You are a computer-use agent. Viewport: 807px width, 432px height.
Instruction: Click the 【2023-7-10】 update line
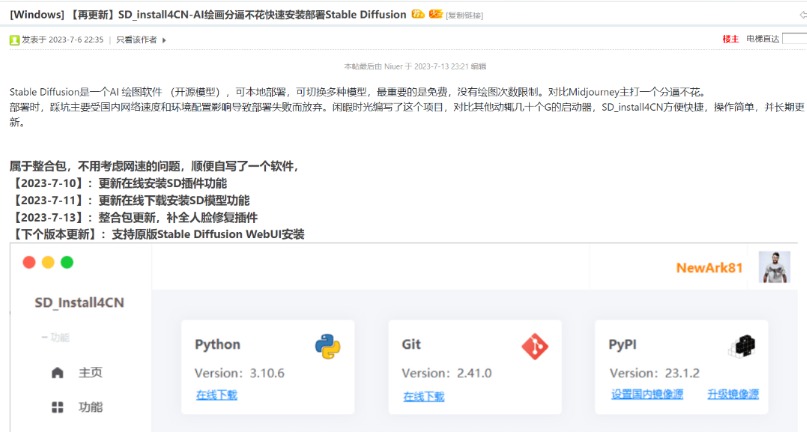coord(118,183)
